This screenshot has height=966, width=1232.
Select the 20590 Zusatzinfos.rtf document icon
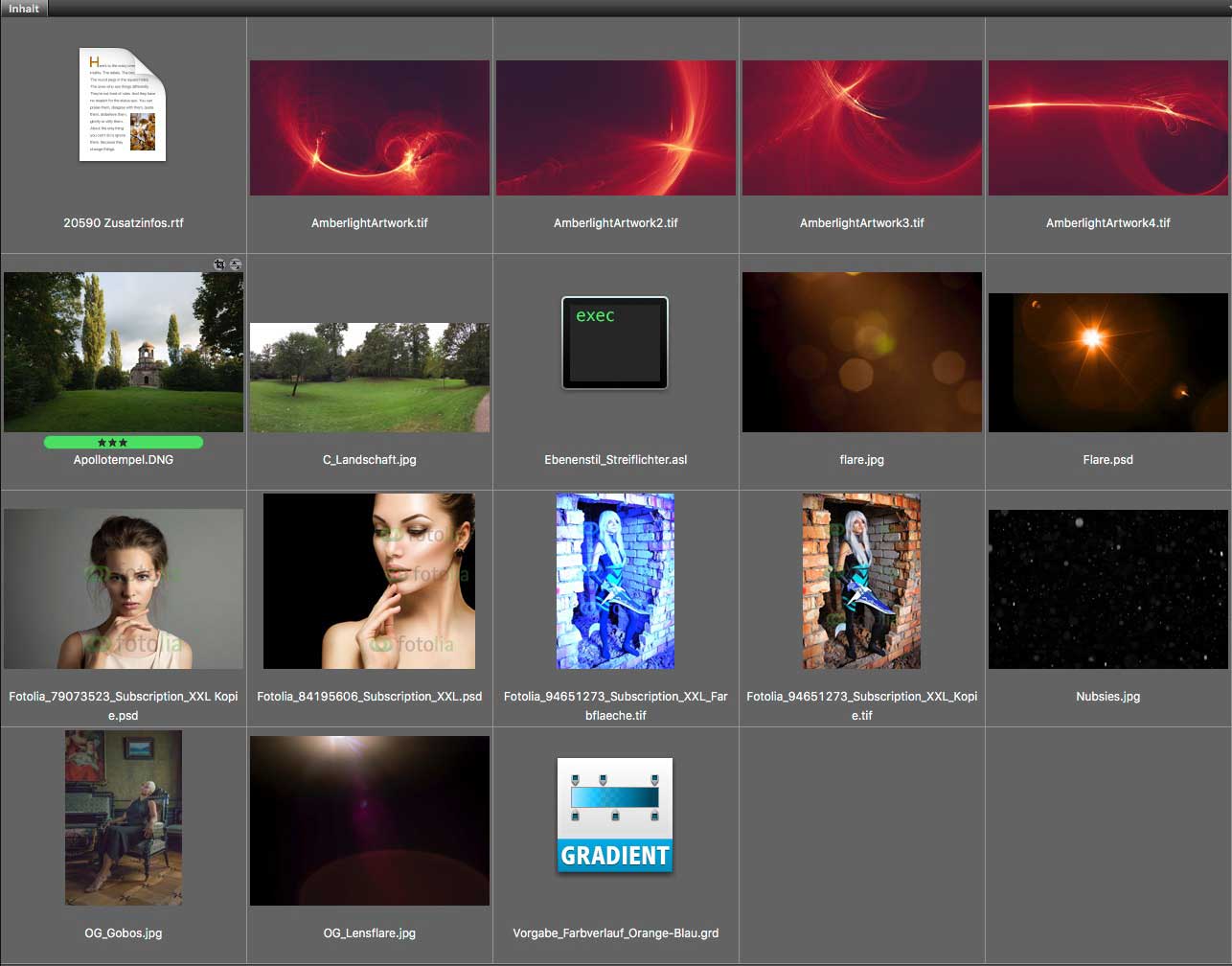tap(123, 103)
